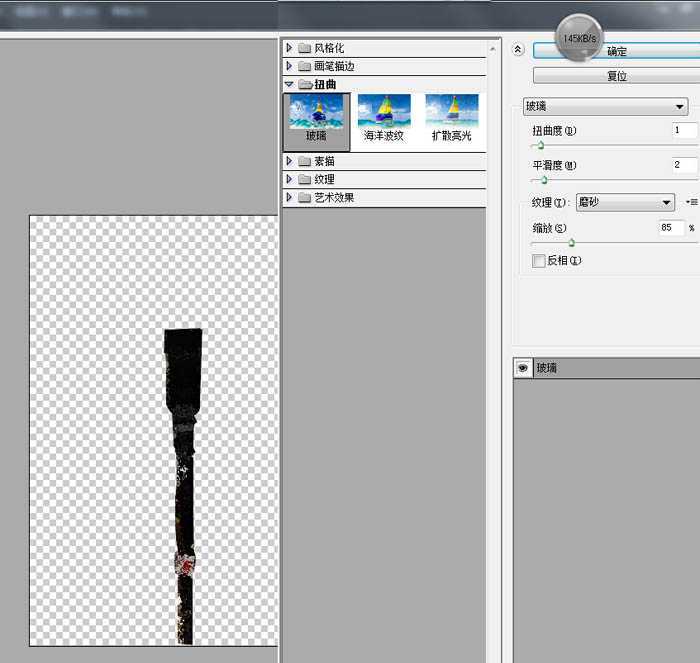Select the 扩散亮光 filter thumbnail
The height and width of the screenshot is (663, 700).
(x=451, y=119)
